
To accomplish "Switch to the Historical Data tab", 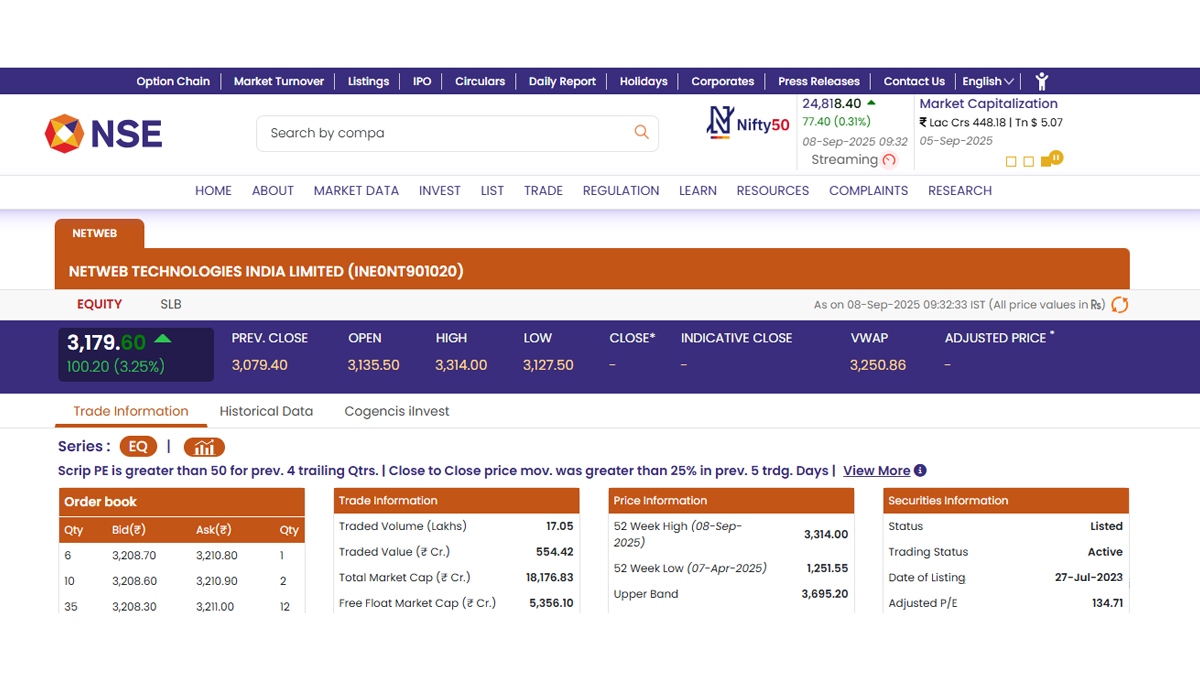I will (266, 411).
